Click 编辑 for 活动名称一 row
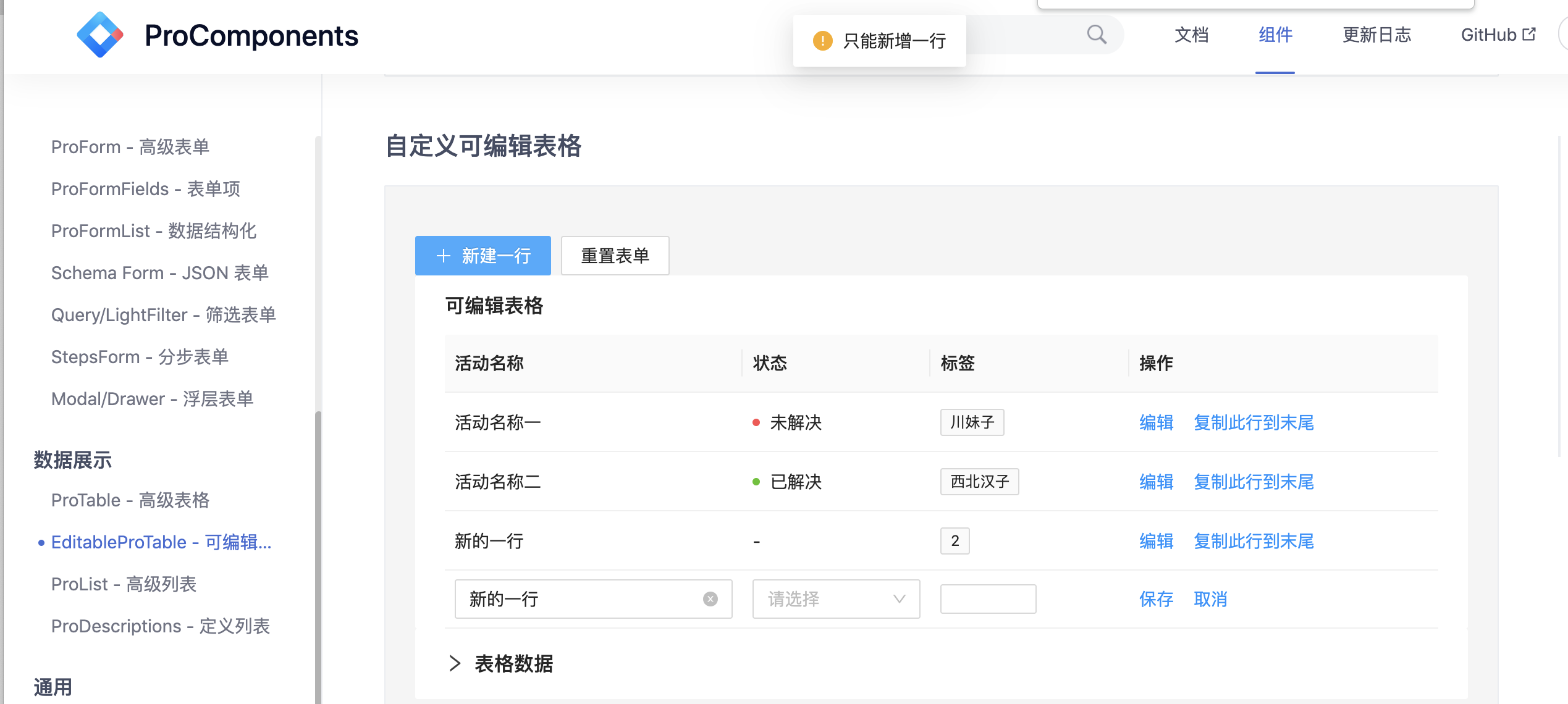This screenshot has width=1568, height=704. pos(1157,423)
